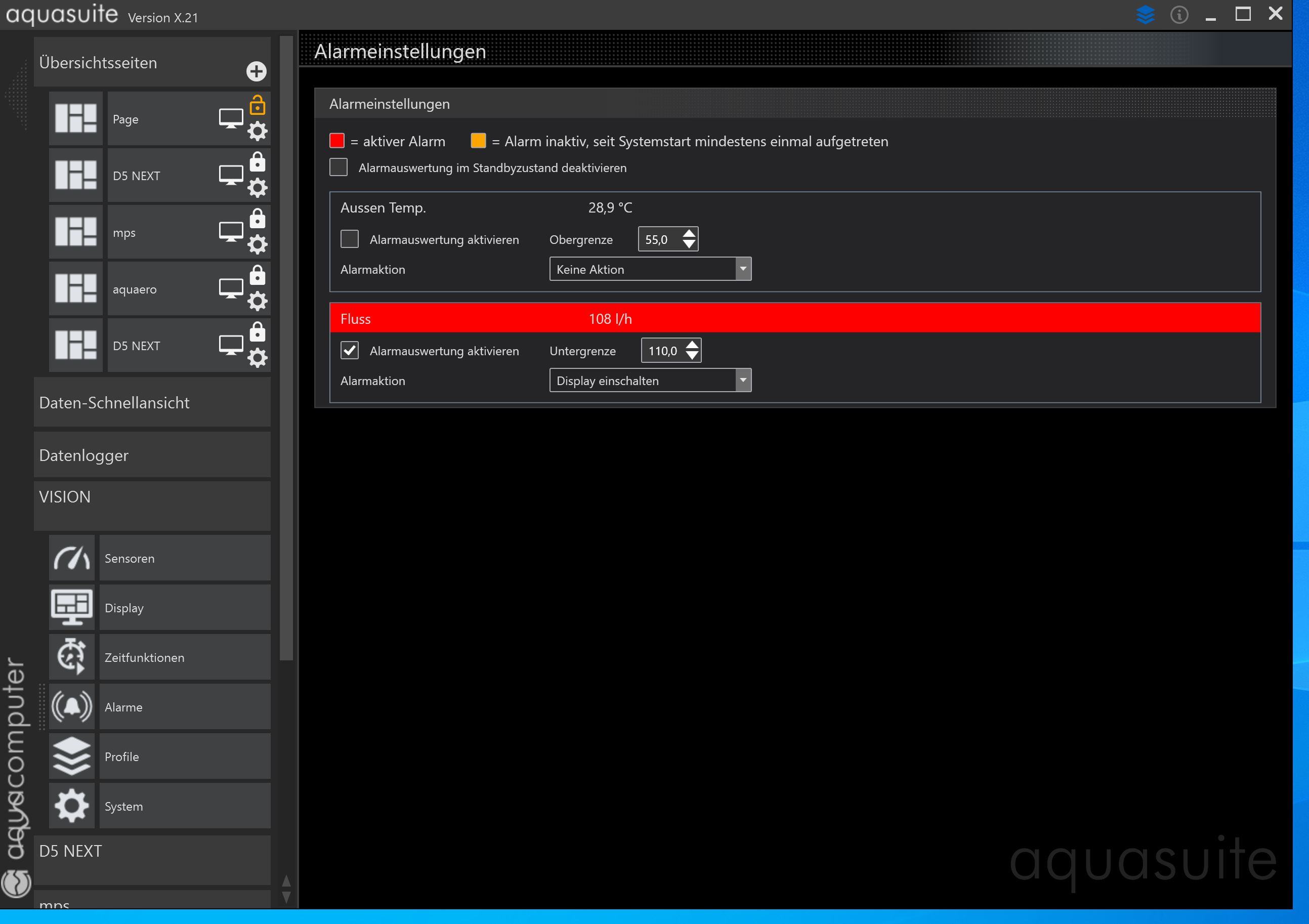Open the last D5 NEXT layout icon
The width and height of the screenshot is (1309, 924).
click(76, 345)
